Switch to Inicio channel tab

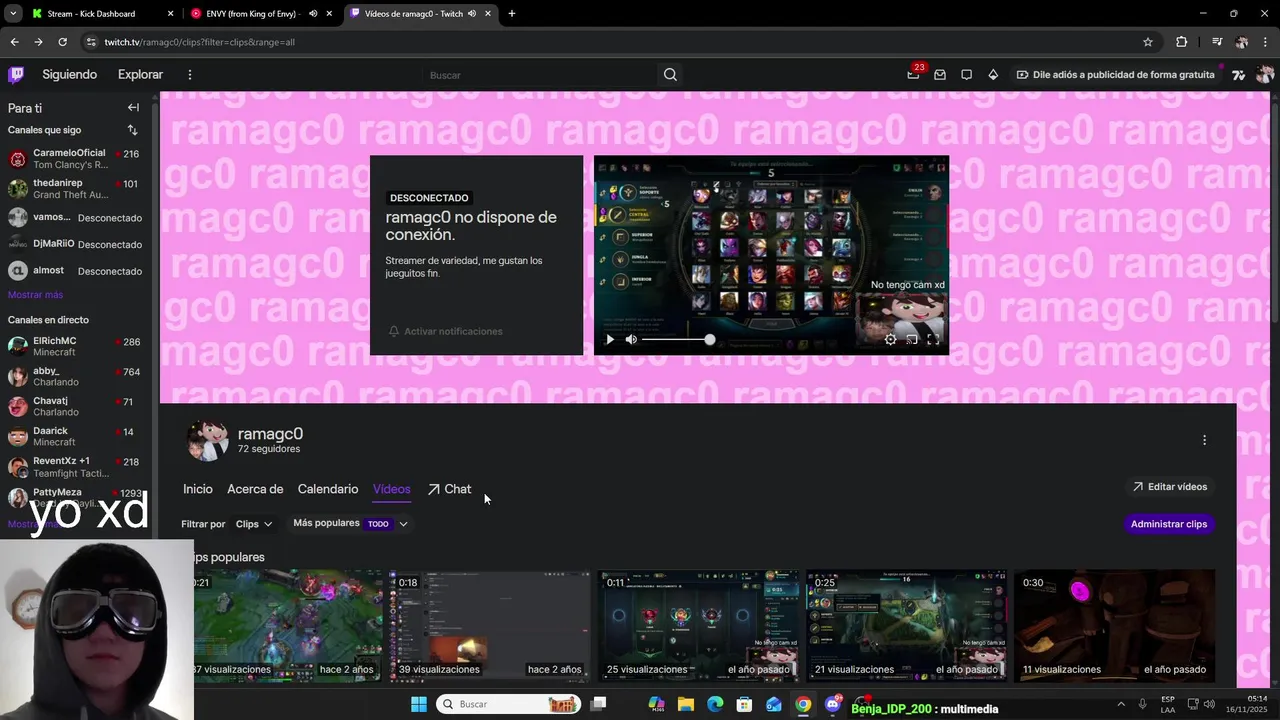(x=197, y=489)
